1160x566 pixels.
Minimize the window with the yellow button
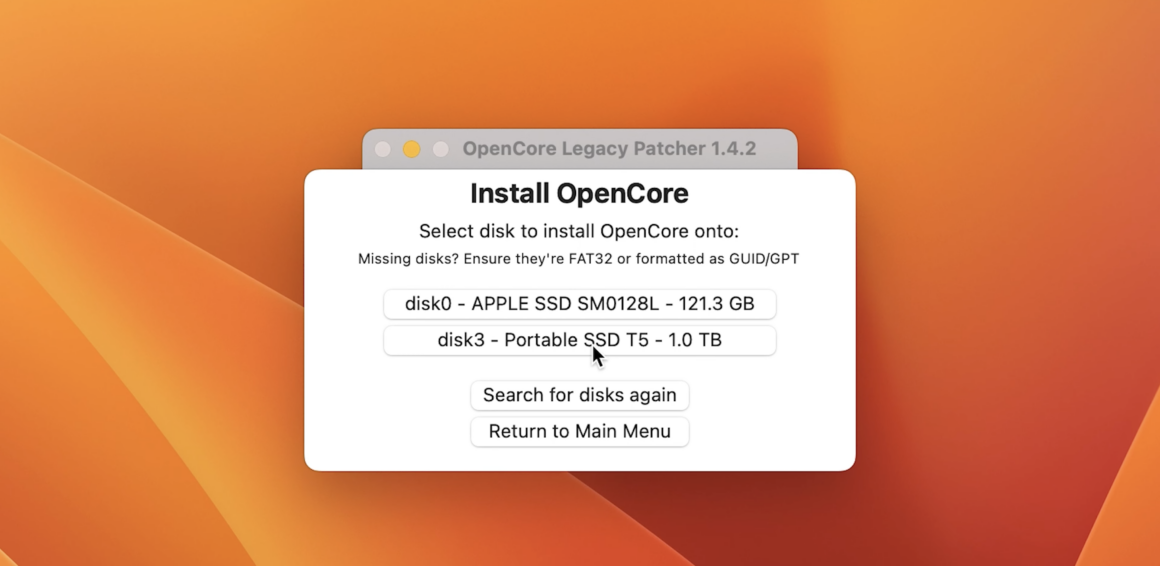(411, 149)
